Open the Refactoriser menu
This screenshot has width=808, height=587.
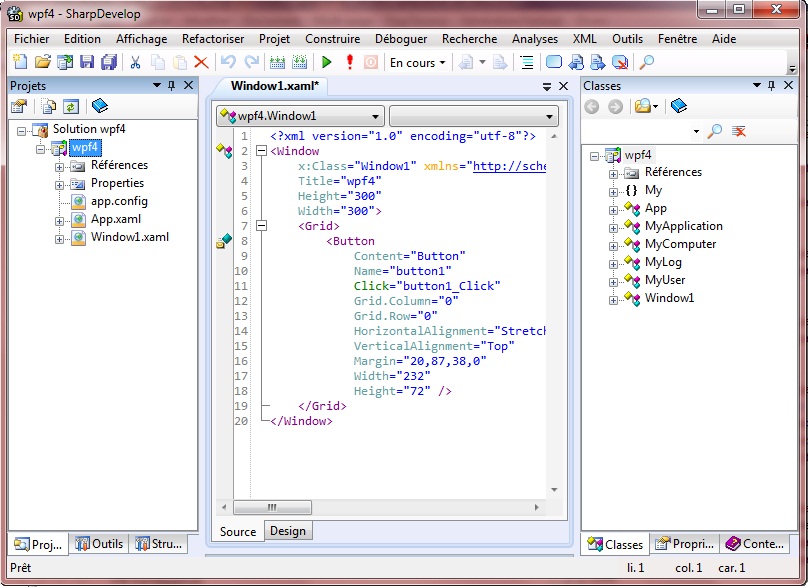click(213, 39)
